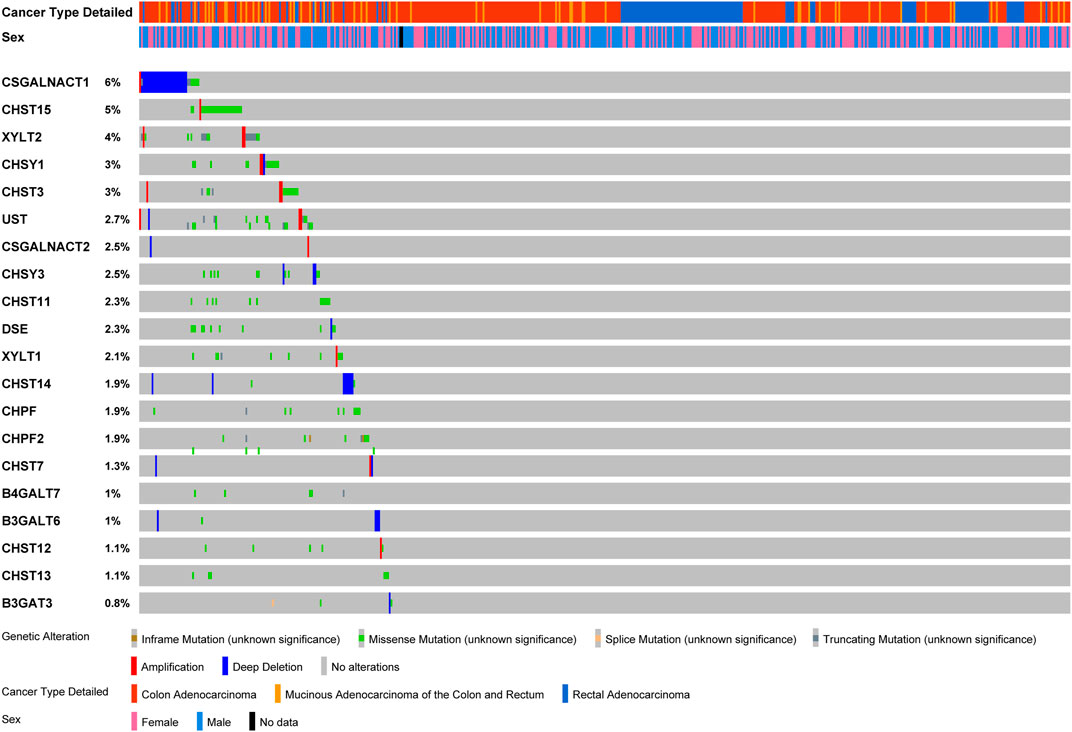Click the Genetic Alteration legend heading
Viewport: 1072px width, 732px height.
pyautogui.click(x=46, y=636)
